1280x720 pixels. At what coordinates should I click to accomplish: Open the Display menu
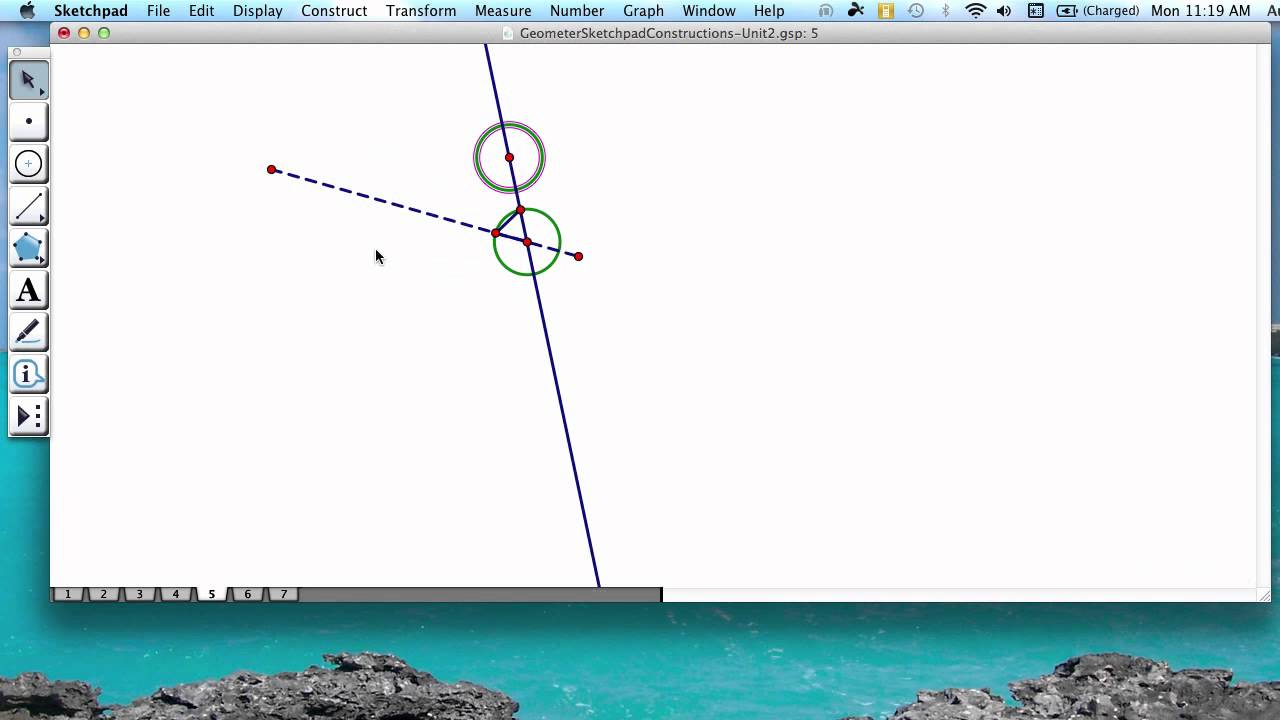(257, 11)
